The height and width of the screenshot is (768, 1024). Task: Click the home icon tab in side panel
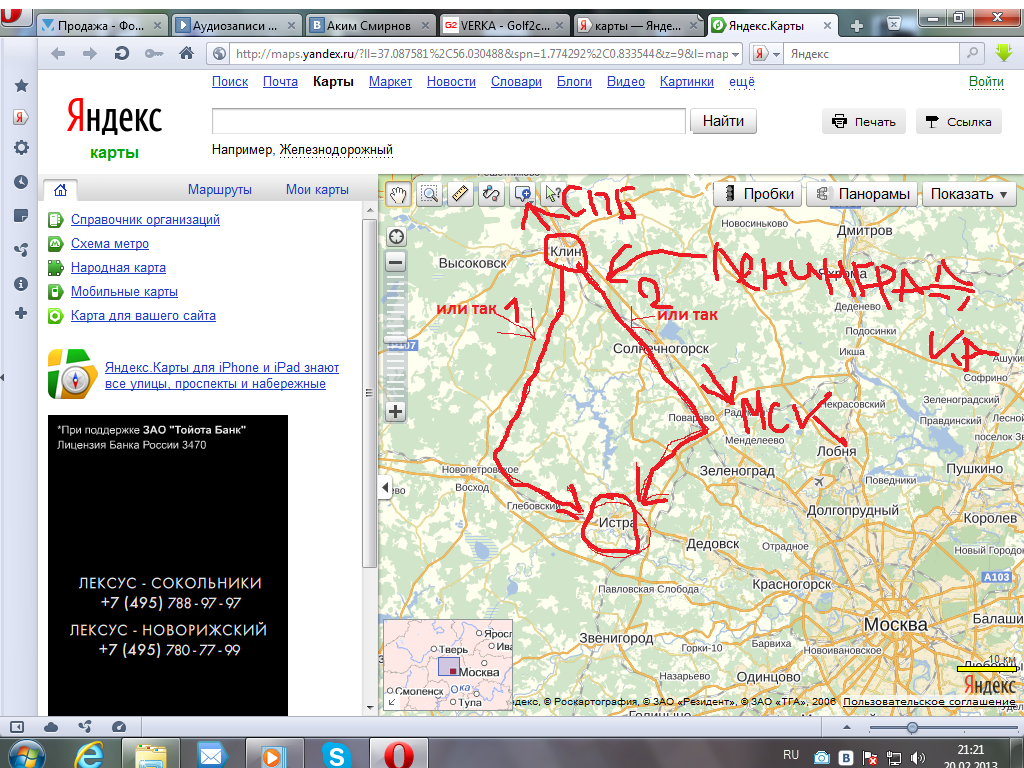(60, 190)
